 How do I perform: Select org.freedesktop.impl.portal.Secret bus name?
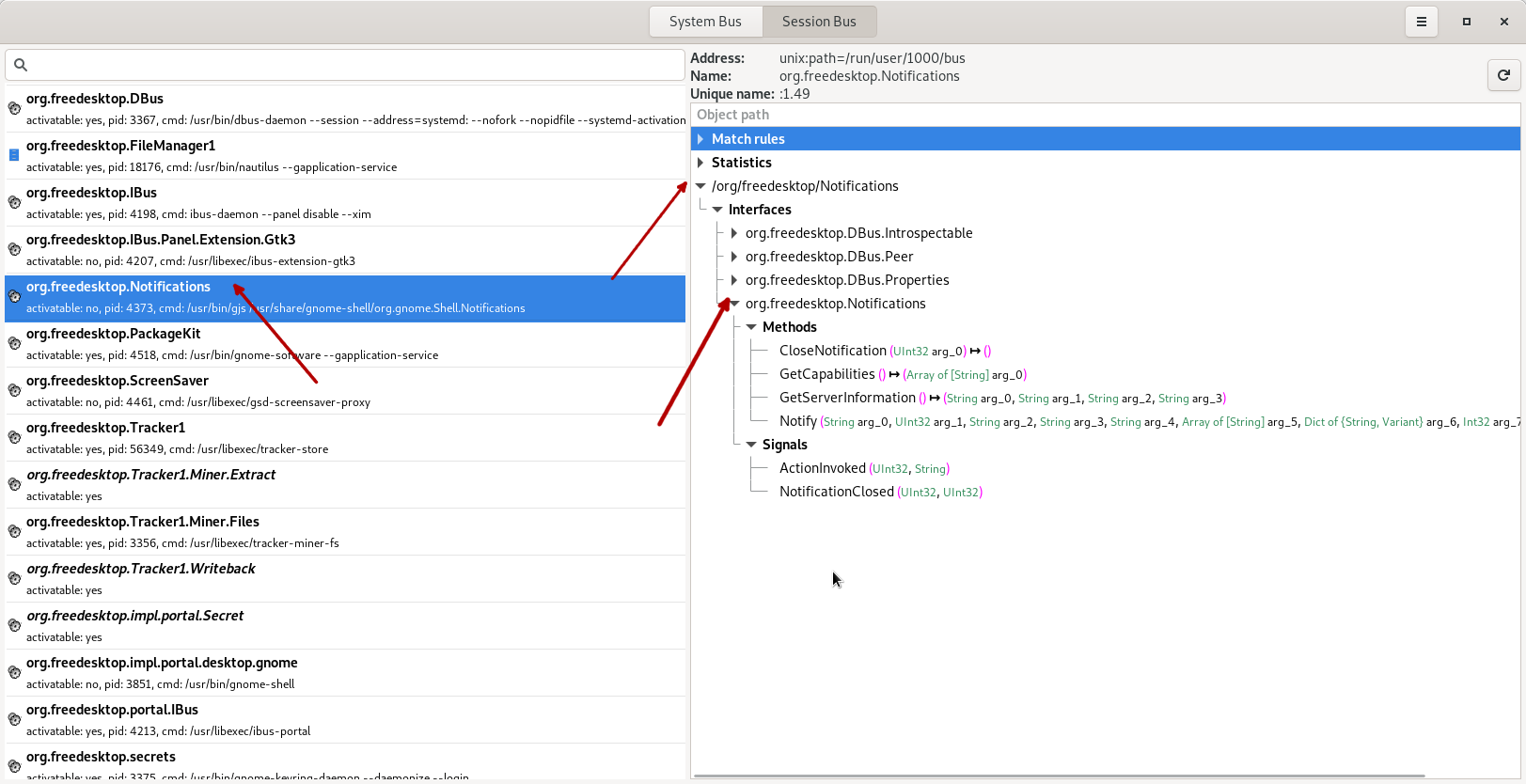pos(345,626)
